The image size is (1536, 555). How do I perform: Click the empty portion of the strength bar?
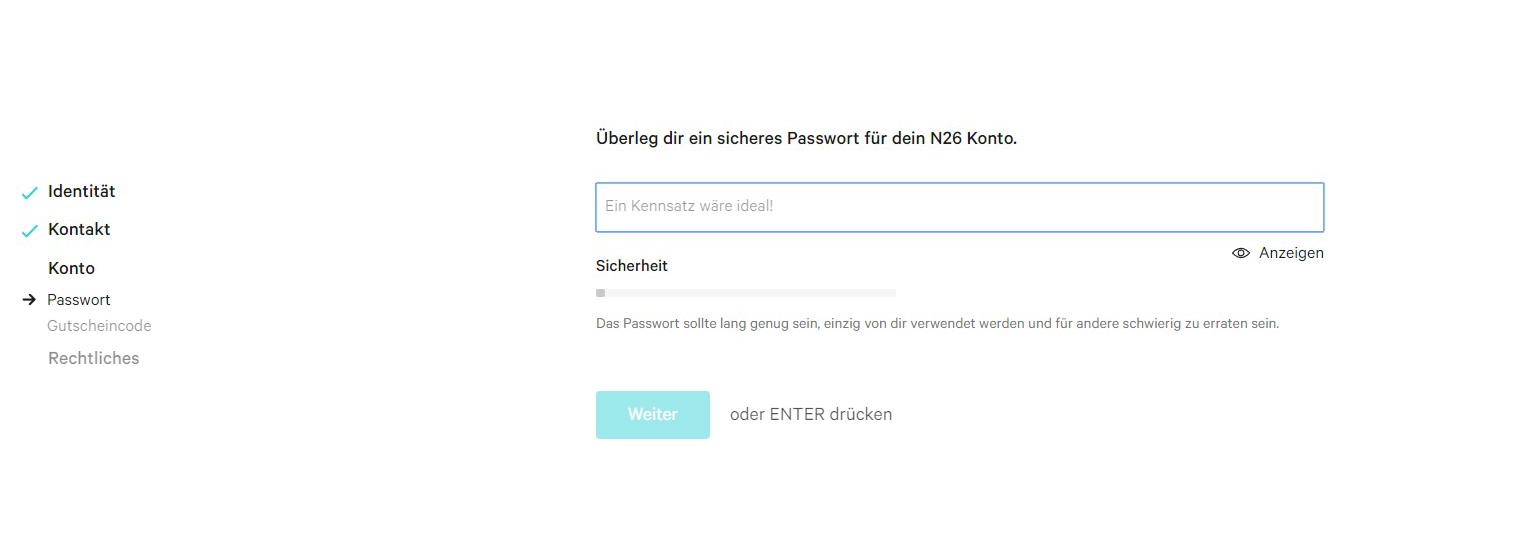click(750, 293)
